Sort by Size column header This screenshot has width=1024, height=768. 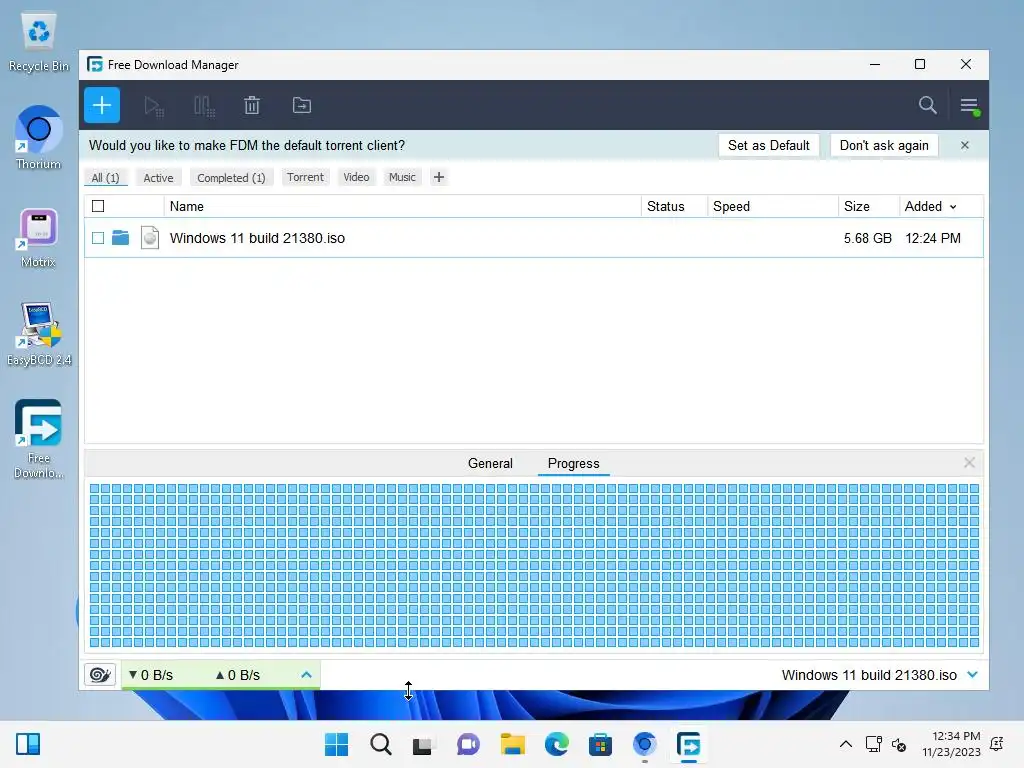pyautogui.click(x=857, y=206)
